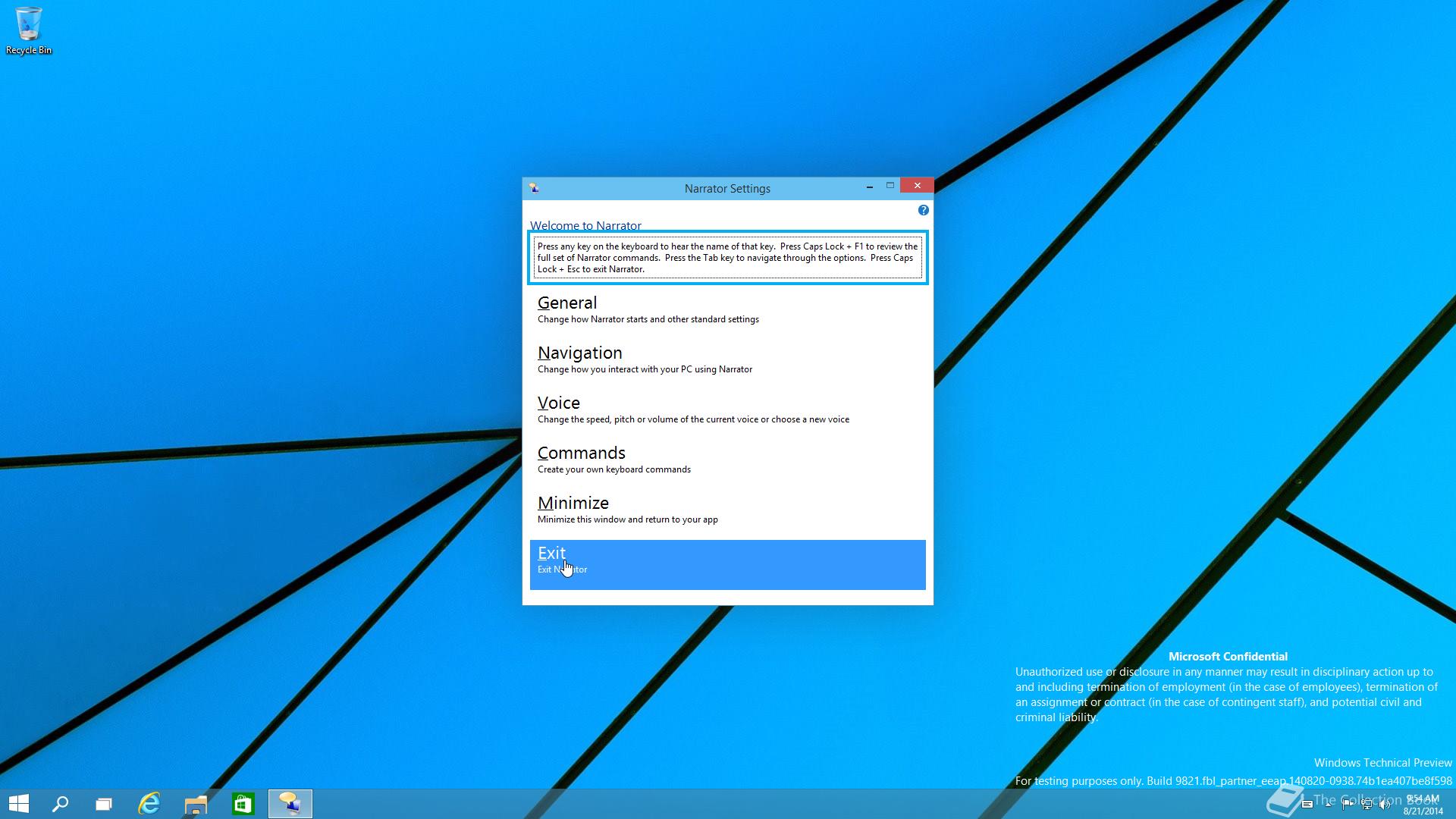This screenshot has height=819, width=1456.
Task: Click the Narrator welcome instructions text box
Action: coord(727,258)
